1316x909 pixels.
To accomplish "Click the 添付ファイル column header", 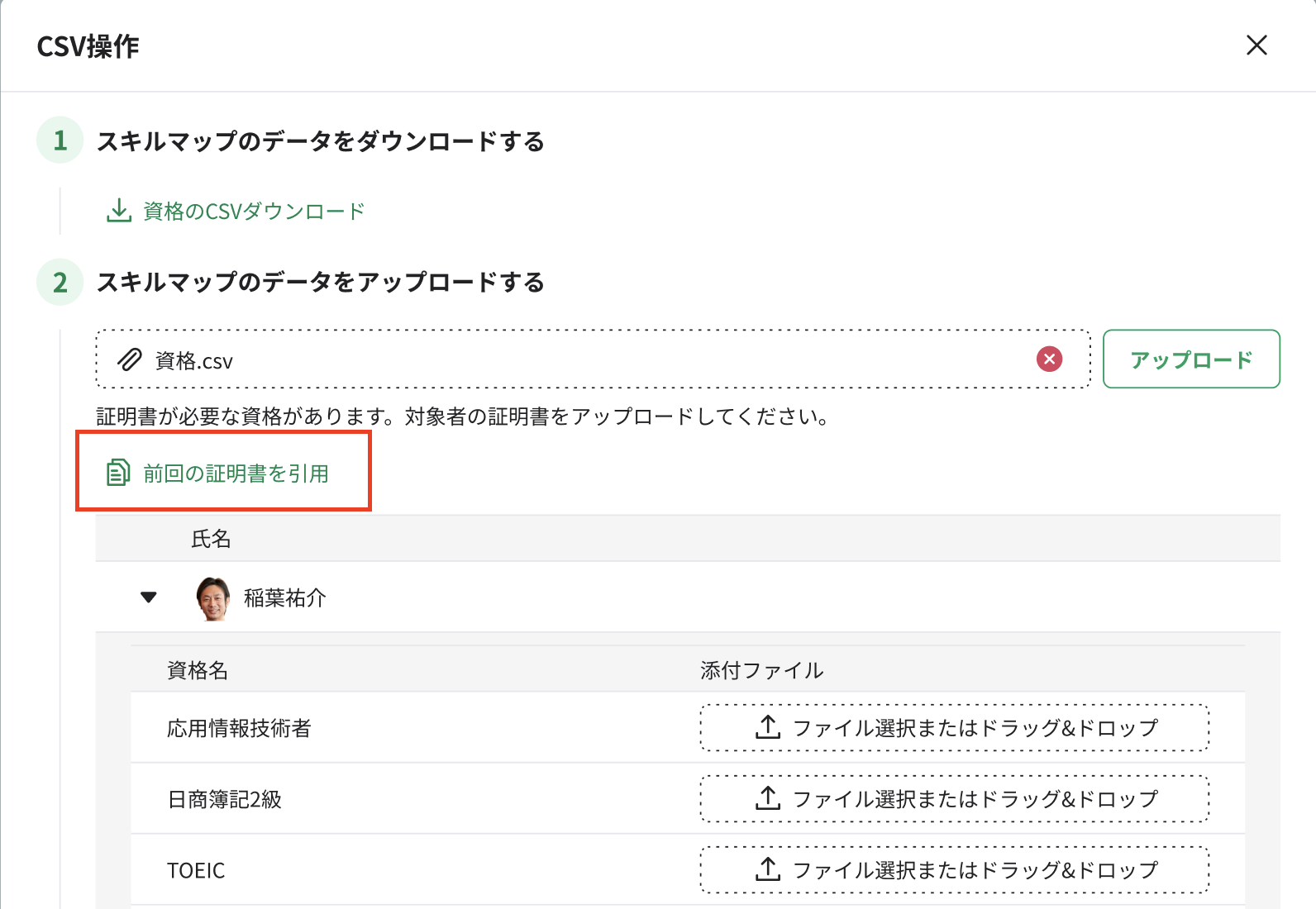I will pyautogui.click(x=761, y=670).
